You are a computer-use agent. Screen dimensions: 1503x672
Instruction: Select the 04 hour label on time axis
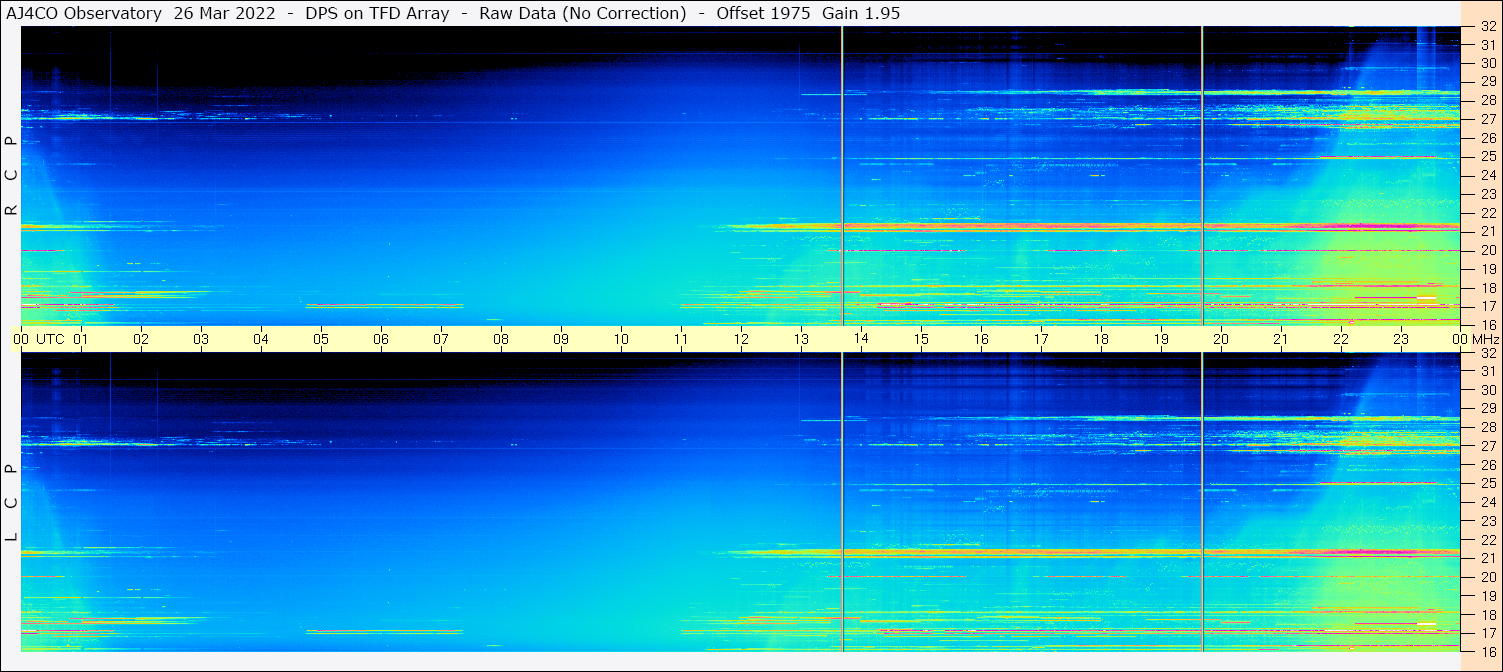[261, 339]
